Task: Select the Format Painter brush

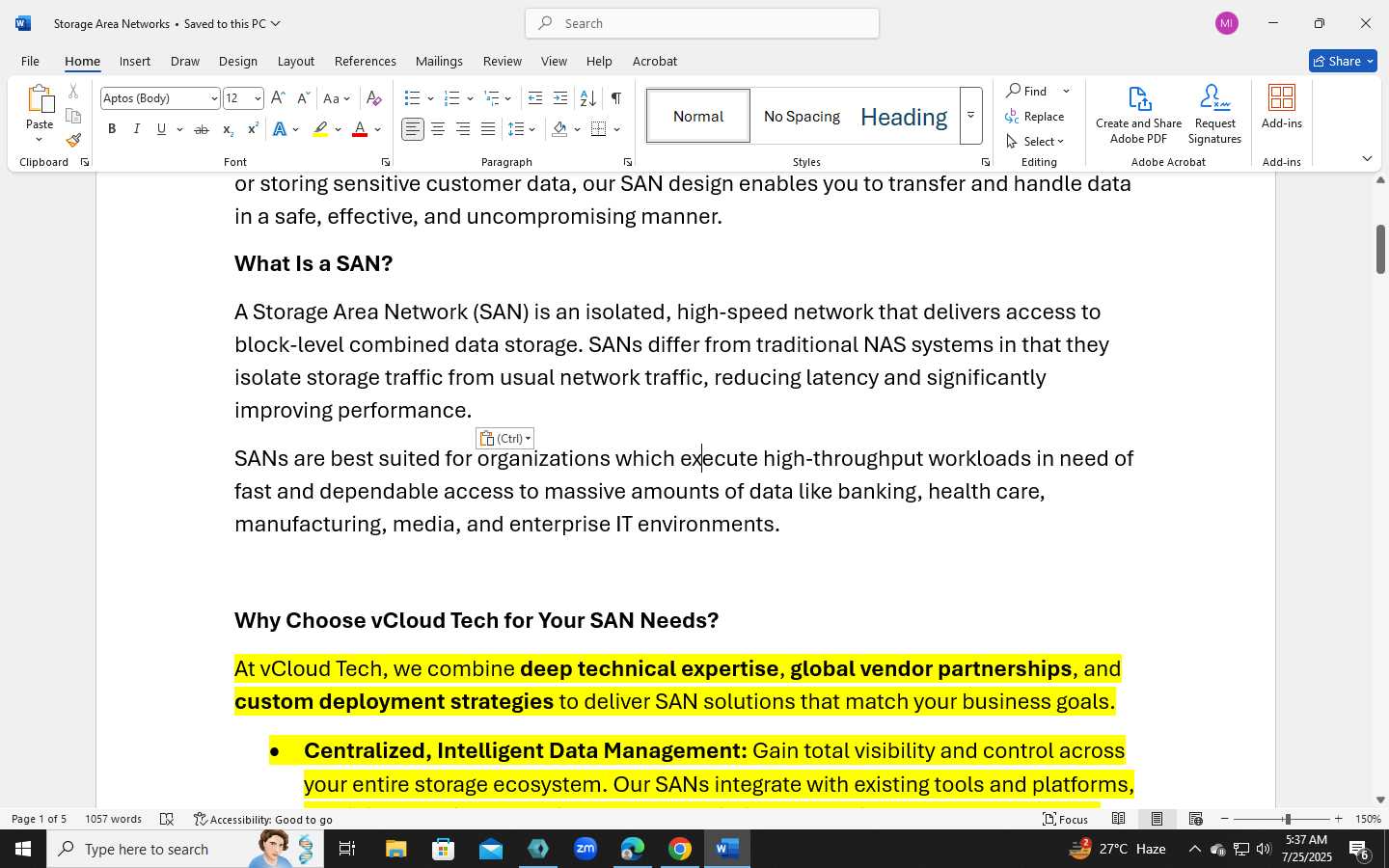Action: click(73, 140)
